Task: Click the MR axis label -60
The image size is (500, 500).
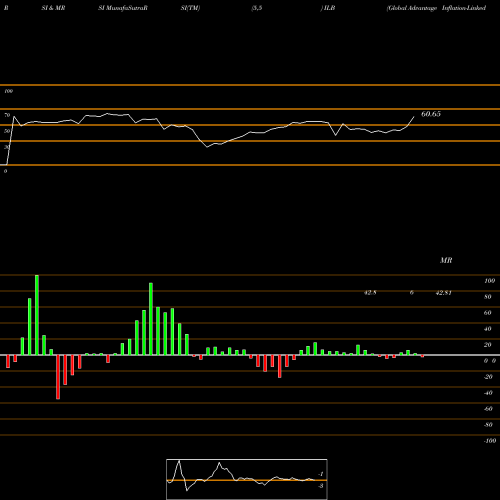Action: pos(488,409)
